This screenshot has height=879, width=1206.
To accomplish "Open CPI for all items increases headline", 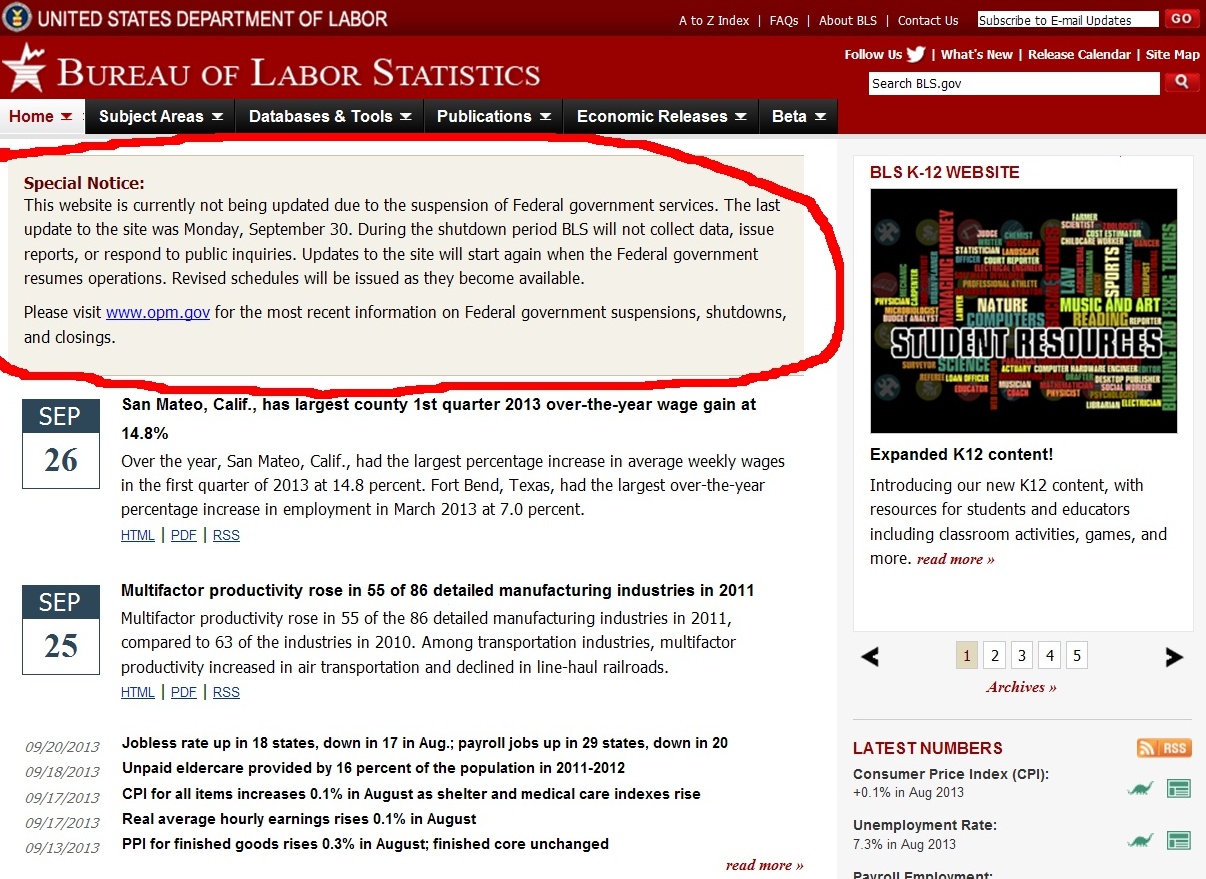I will click(411, 794).
